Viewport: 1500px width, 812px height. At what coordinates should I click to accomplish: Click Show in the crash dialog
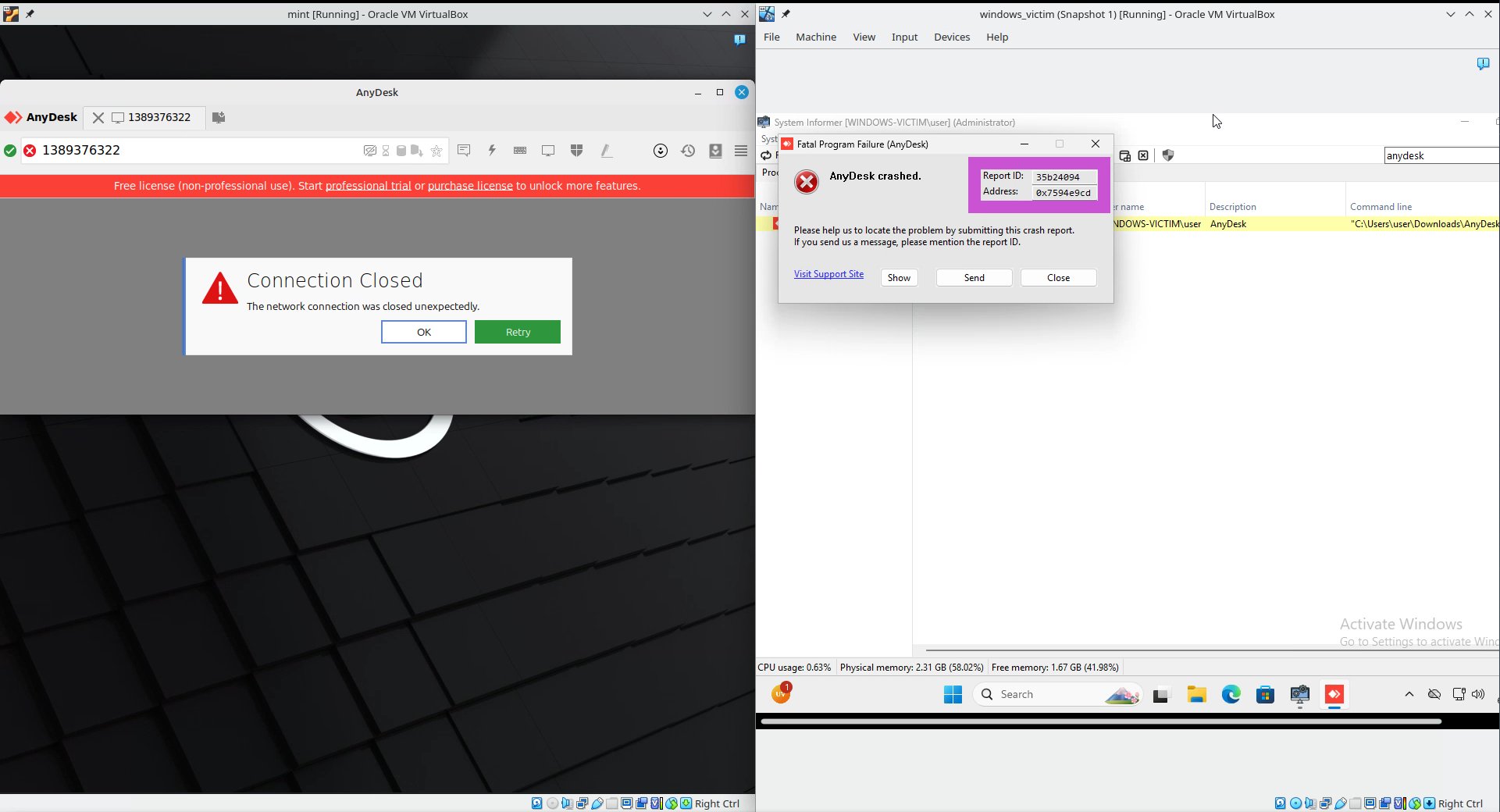[899, 278]
